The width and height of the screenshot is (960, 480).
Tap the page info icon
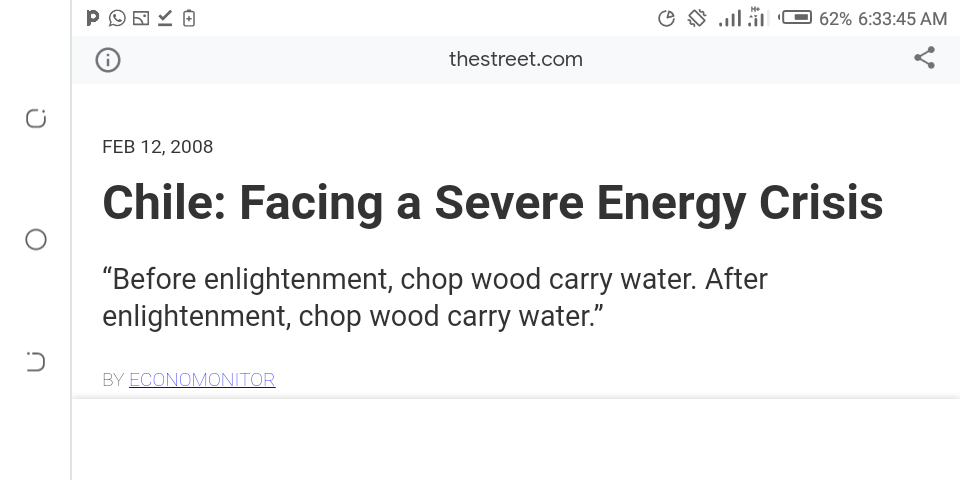pyautogui.click(x=108, y=60)
